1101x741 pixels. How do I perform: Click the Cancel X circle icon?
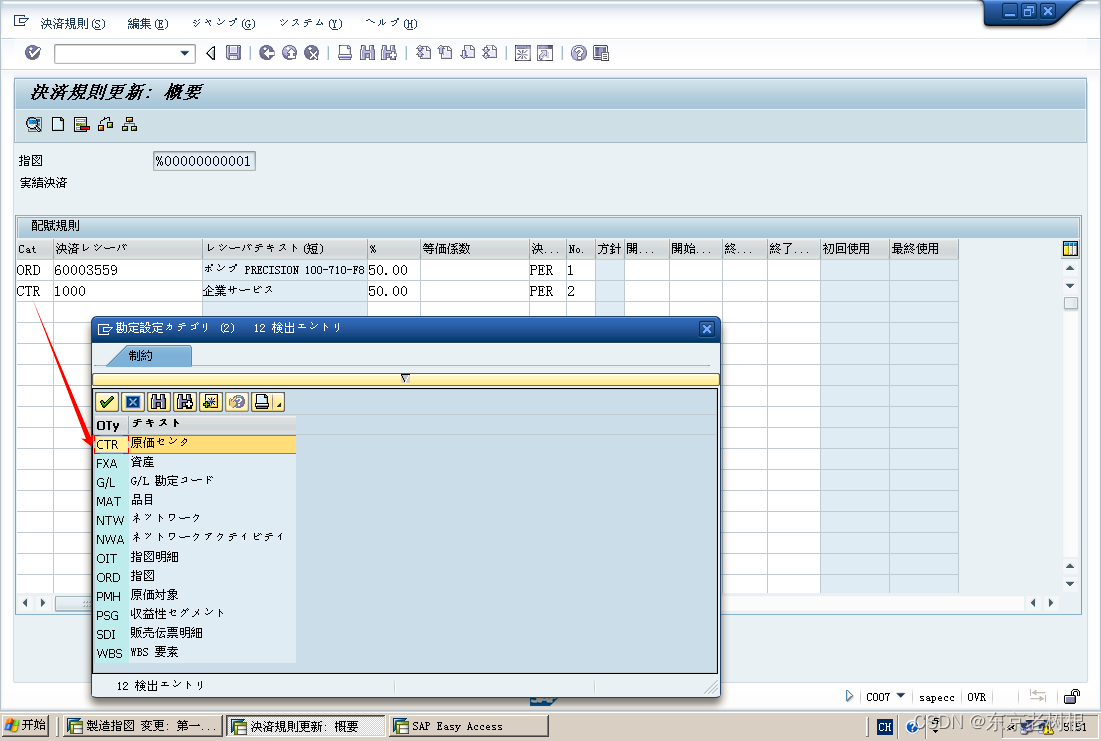click(x=312, y=53)
